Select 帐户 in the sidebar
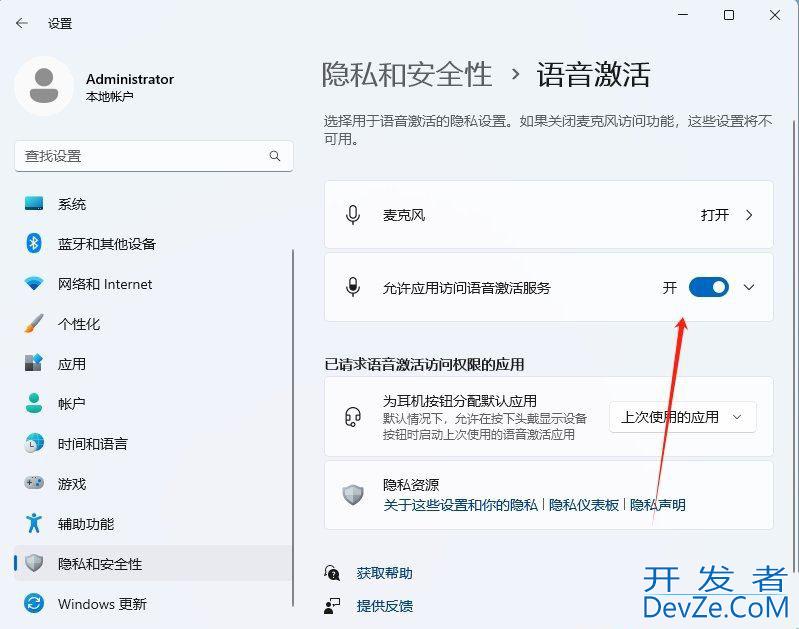The image size is (799, 629). [x=153, y=403]
